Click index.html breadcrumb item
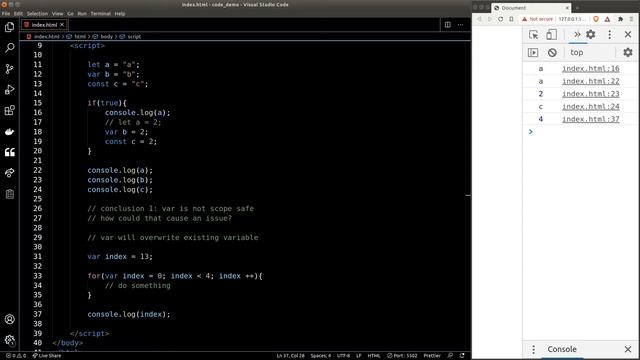640x360 pixels. click(47, 36)
